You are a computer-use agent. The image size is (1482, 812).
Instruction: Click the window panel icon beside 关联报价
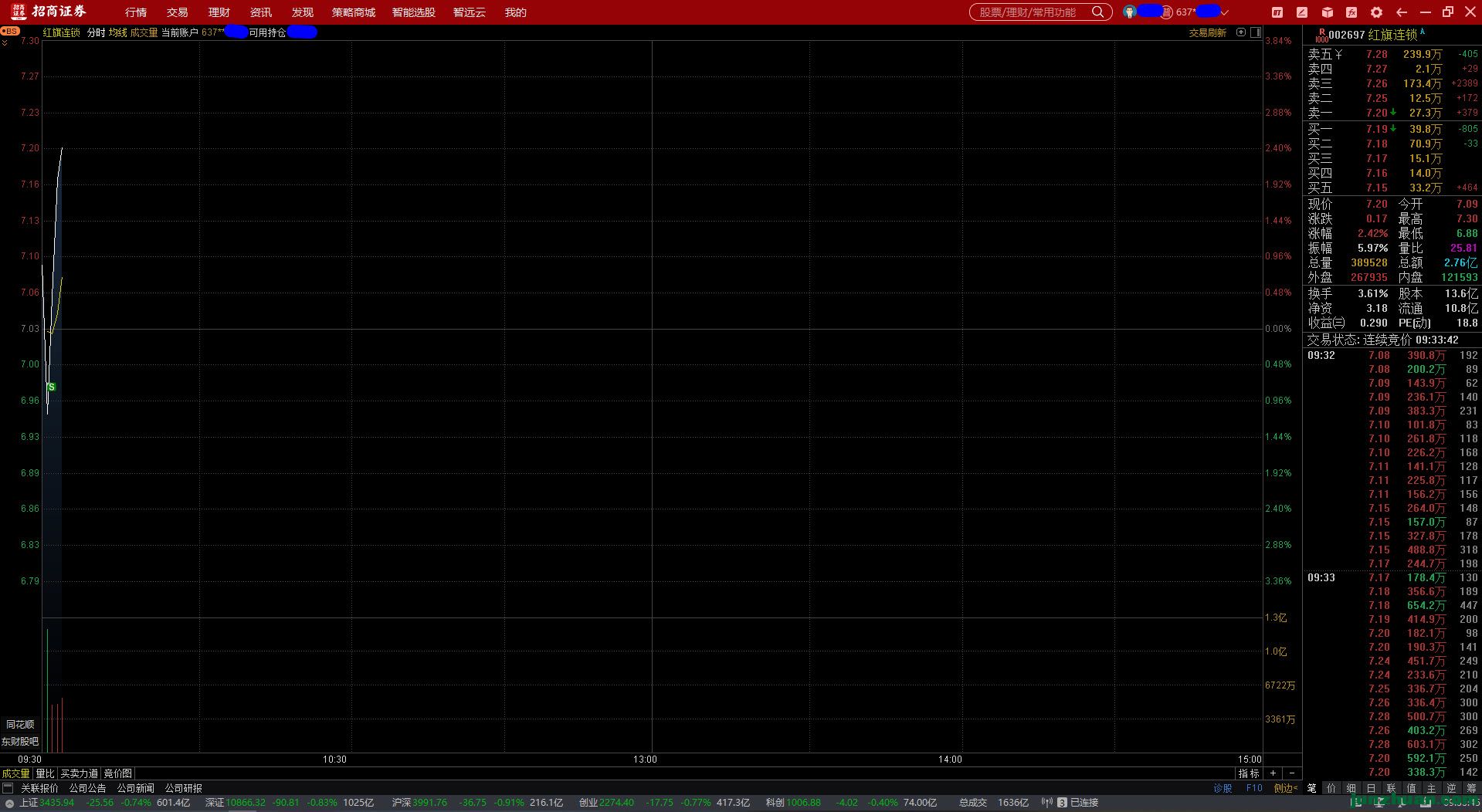click(8, 788)
